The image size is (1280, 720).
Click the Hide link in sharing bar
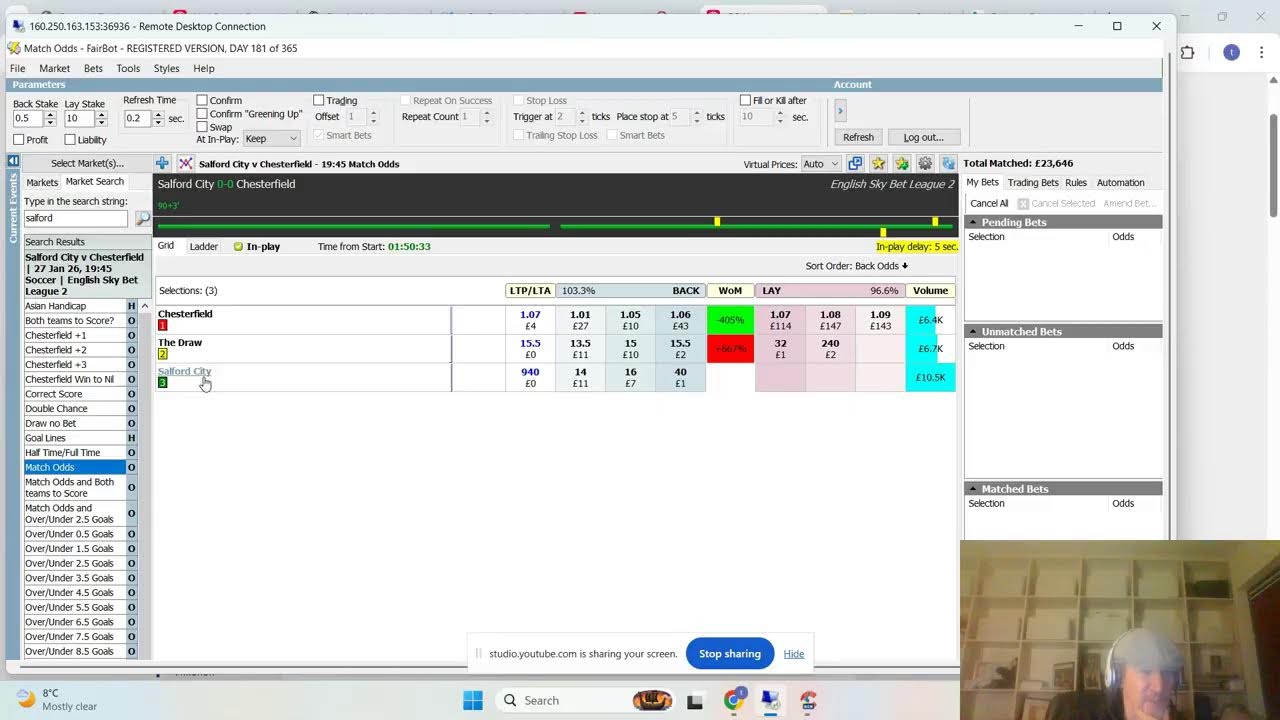coord(793,654)
